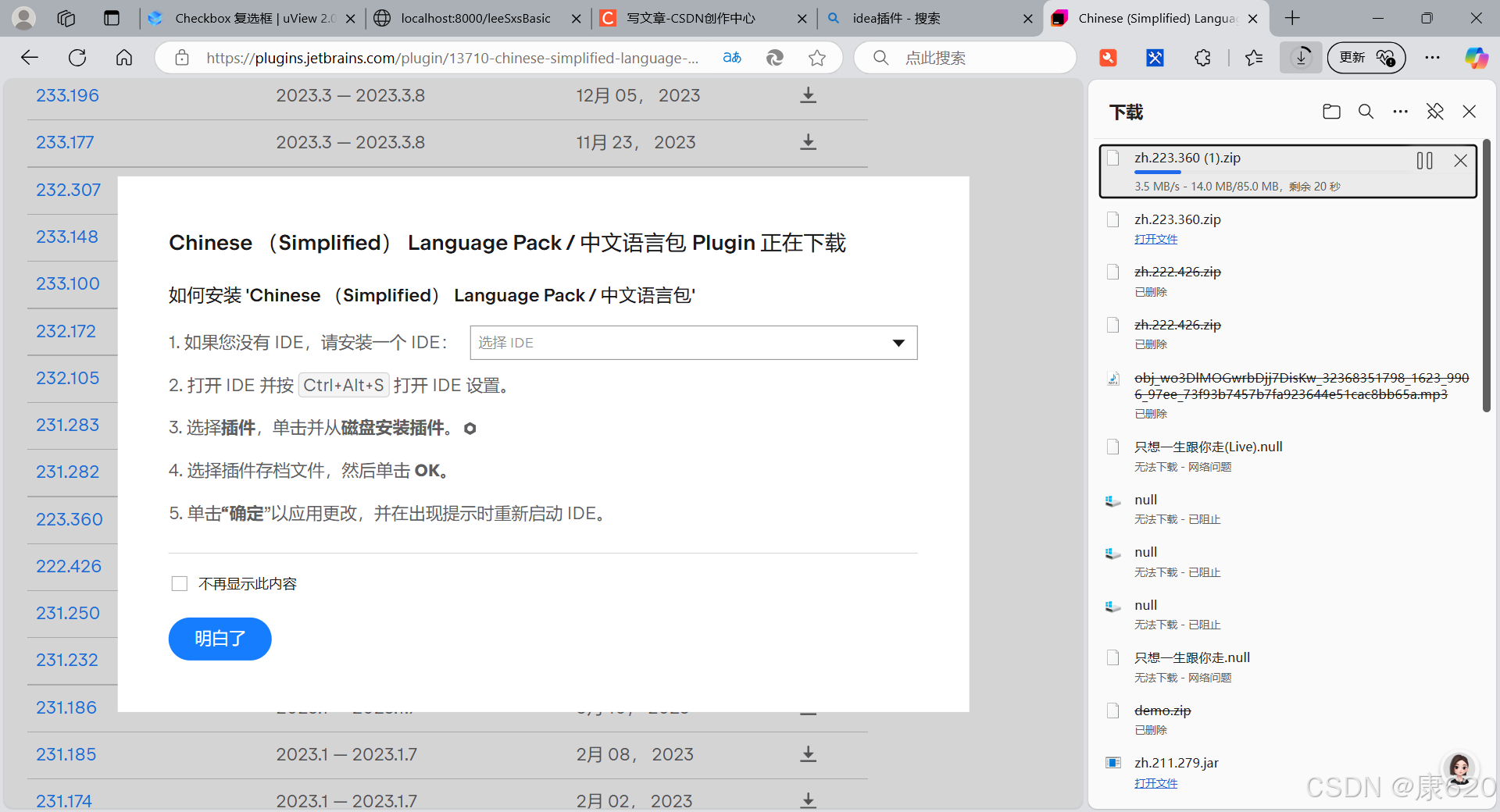Screen dimensions: 1500x812
Task: Open version 233.196 link
Action: coord(67,95)
